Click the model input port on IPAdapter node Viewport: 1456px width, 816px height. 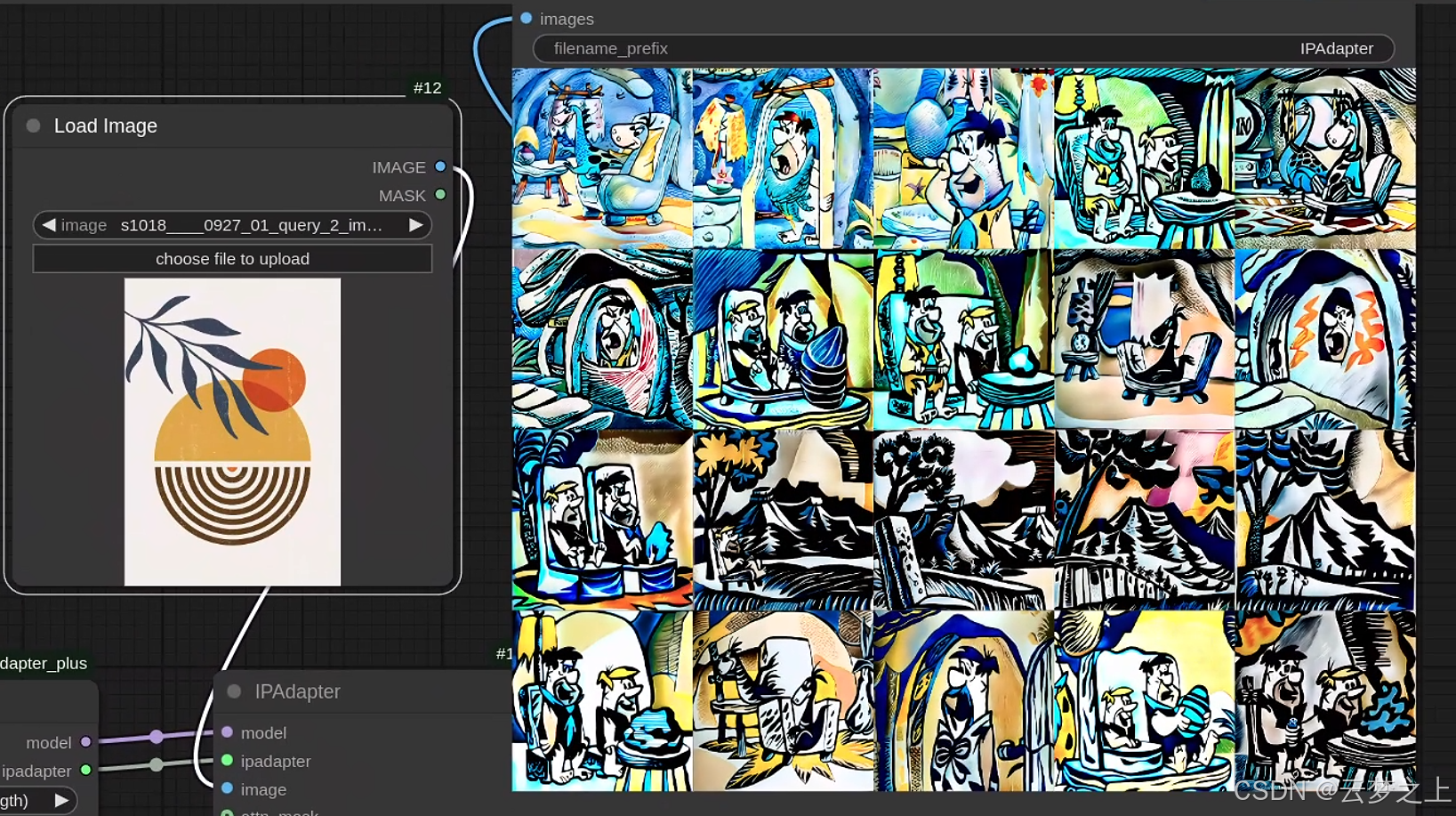[227, 732]
